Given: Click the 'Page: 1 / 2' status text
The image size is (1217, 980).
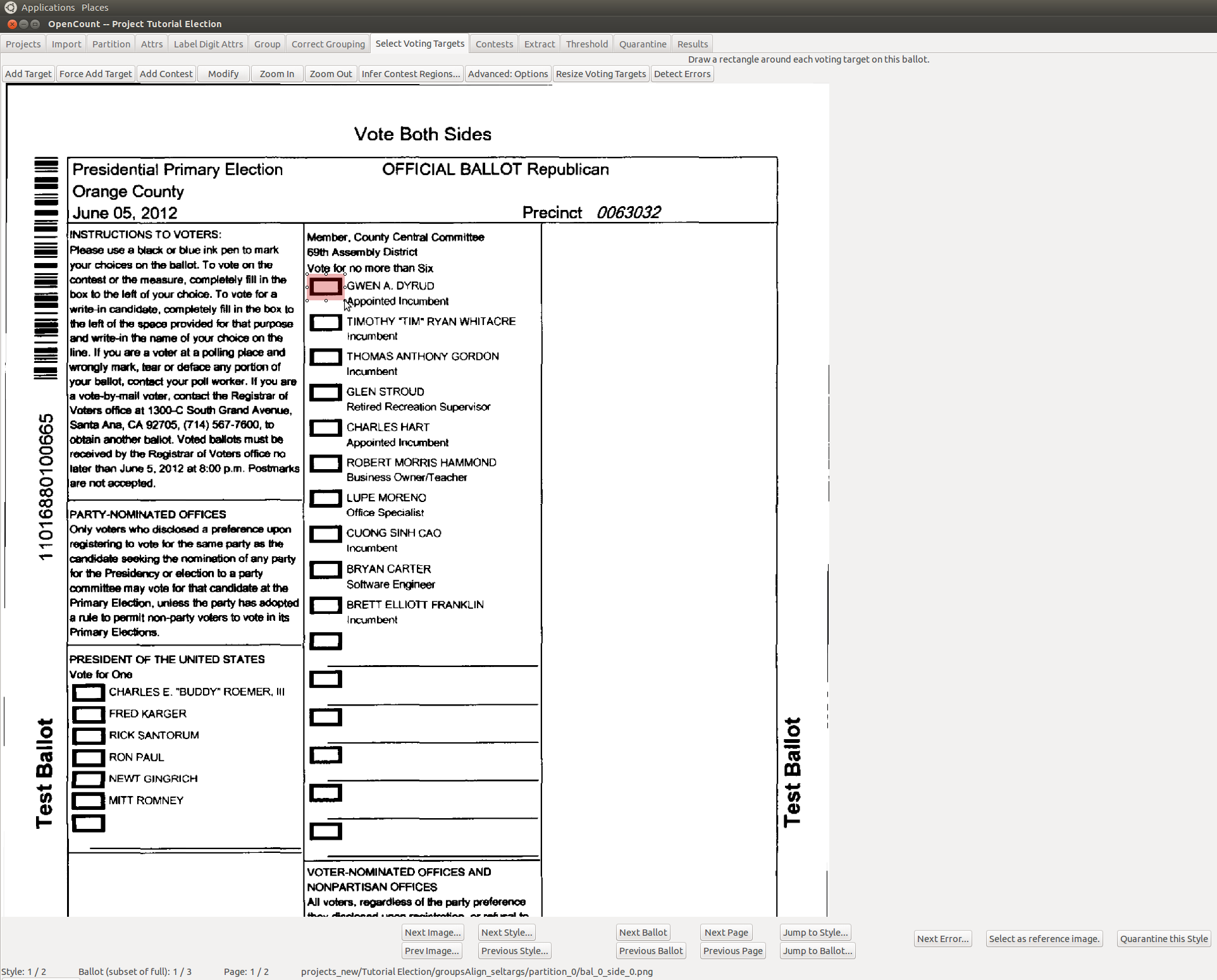Looking at the screenshot, I should point(246,971).
